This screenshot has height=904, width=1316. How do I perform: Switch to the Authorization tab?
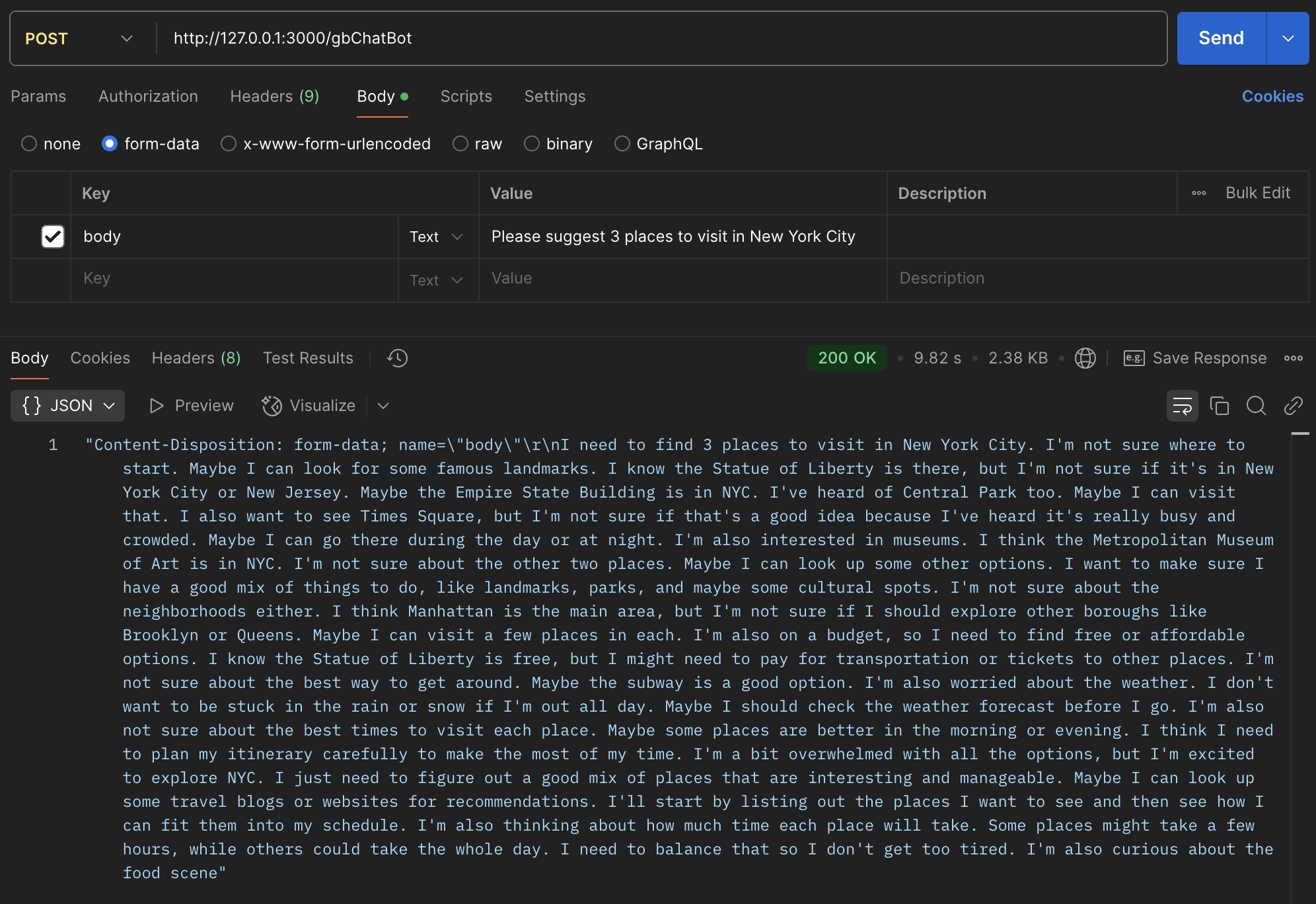point(148,96)
